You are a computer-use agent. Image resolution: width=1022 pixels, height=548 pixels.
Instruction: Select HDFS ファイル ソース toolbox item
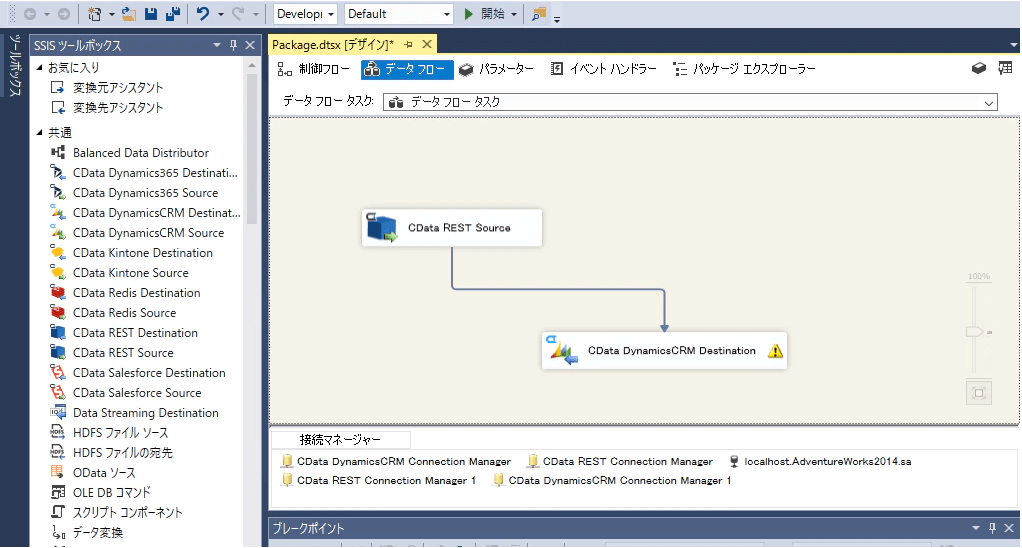[x=121, y=433]
